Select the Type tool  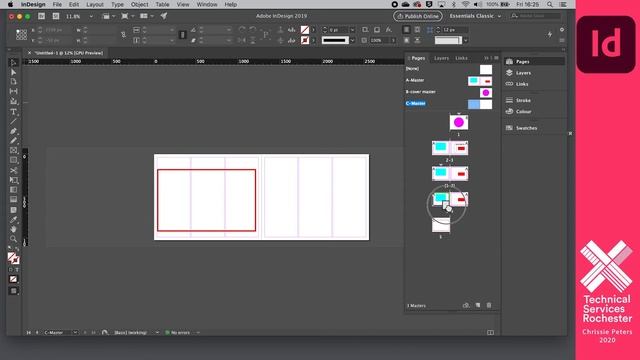tap(13, 111)
